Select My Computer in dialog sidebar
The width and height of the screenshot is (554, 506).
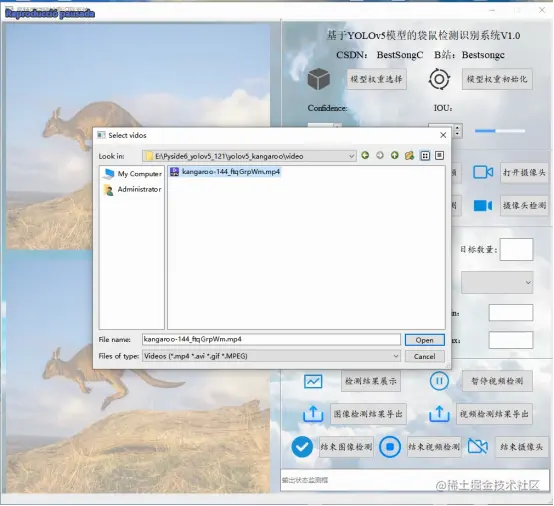click(132, 173)
